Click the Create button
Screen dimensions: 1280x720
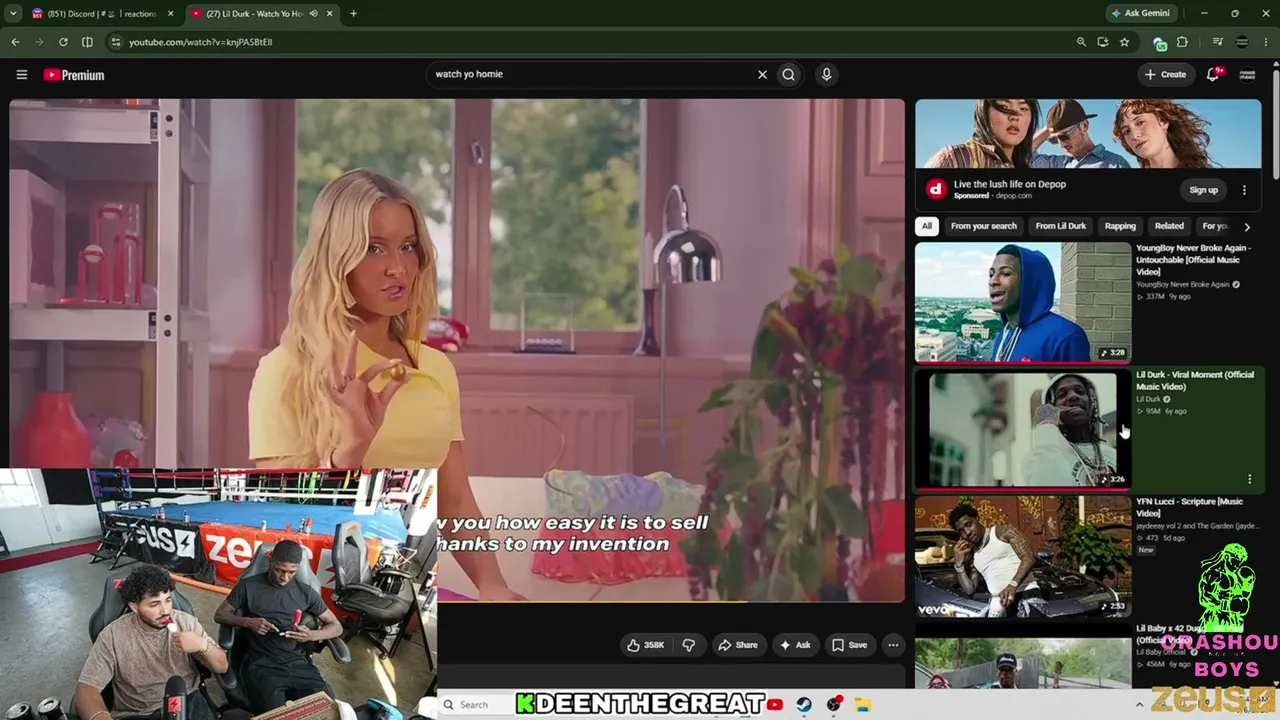pyautogui.click(x=1166, y=74)
